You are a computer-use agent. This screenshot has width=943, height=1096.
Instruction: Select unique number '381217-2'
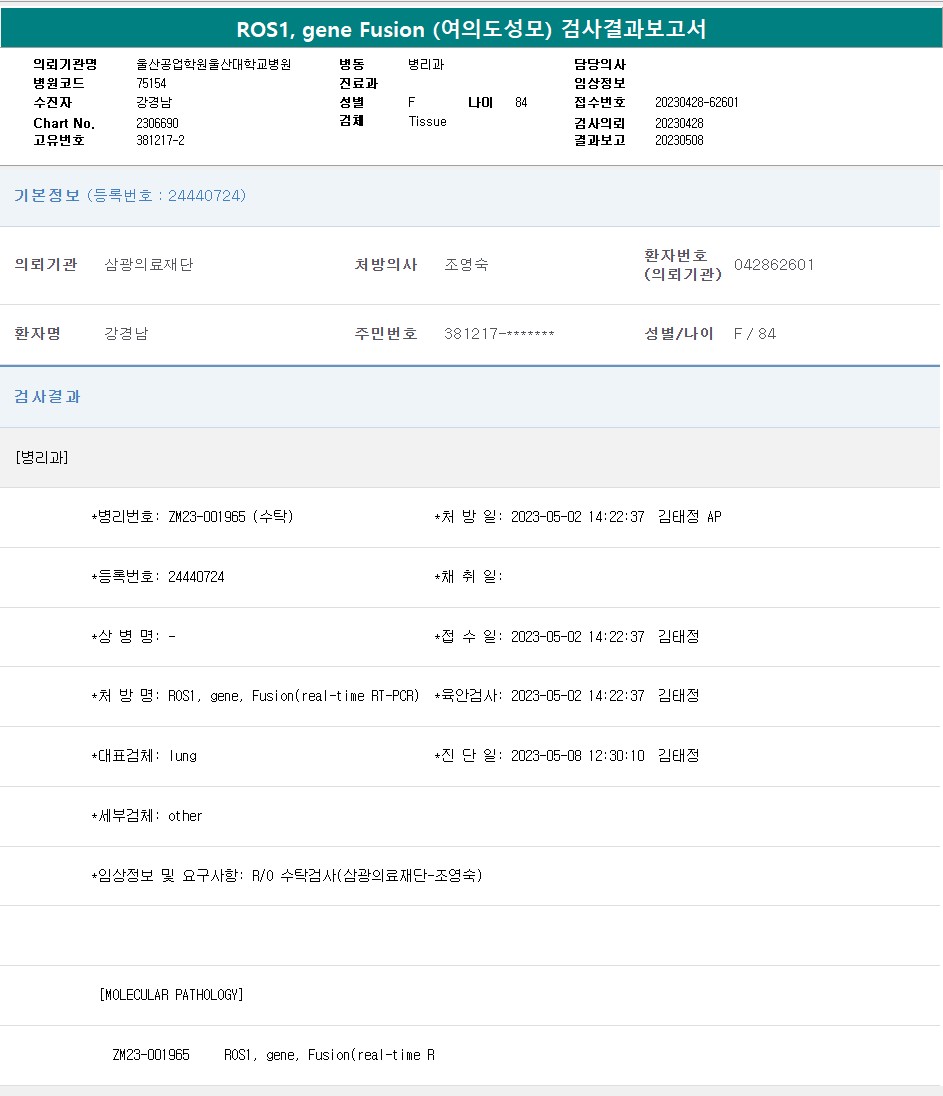160,140
